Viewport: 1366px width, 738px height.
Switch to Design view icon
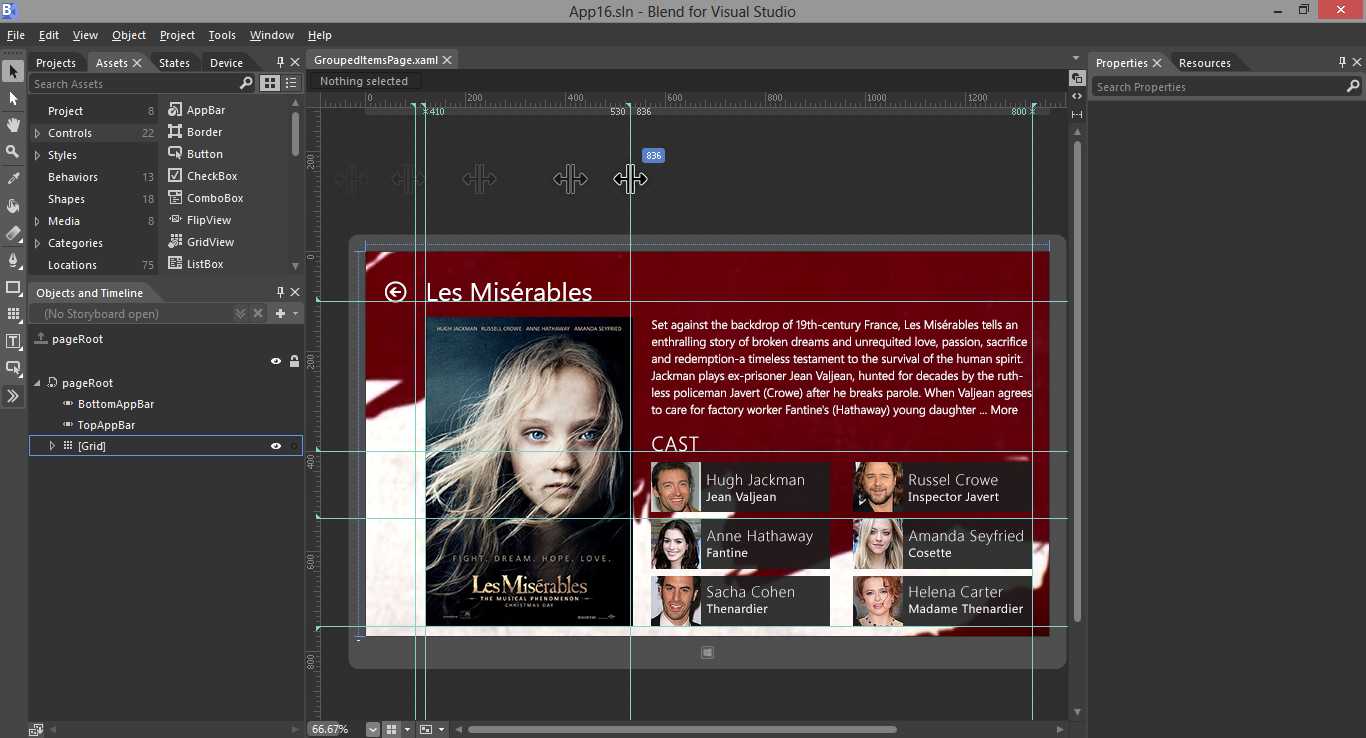pyautogui.click(x=1077, y=78)
